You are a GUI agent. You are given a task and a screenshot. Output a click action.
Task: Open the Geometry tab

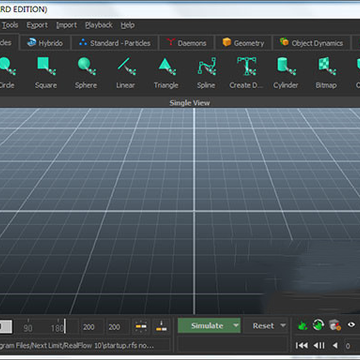pos(243,43)
